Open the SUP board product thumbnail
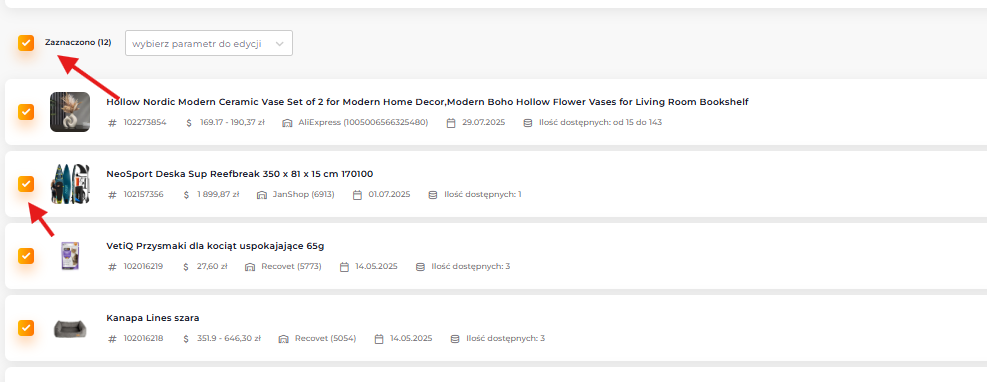 coord(70,184)
